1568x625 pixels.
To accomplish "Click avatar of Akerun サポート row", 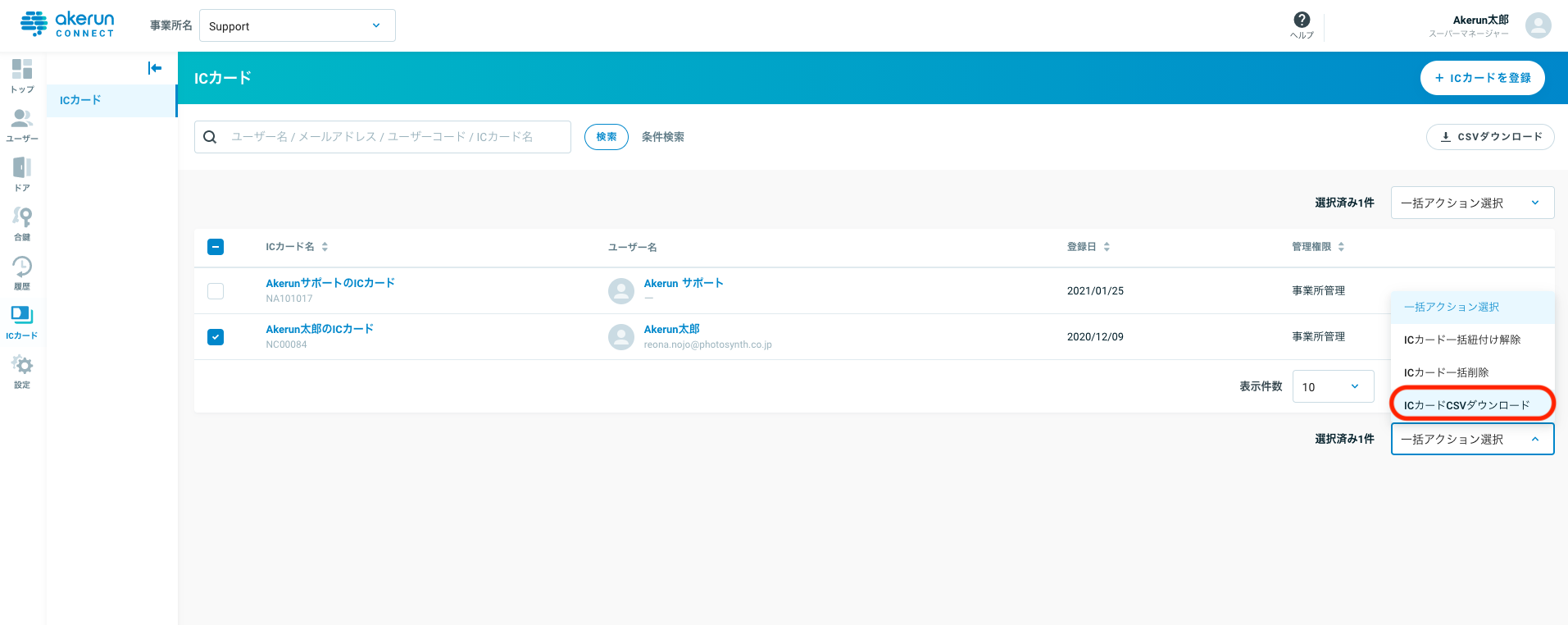I will 621,291.
